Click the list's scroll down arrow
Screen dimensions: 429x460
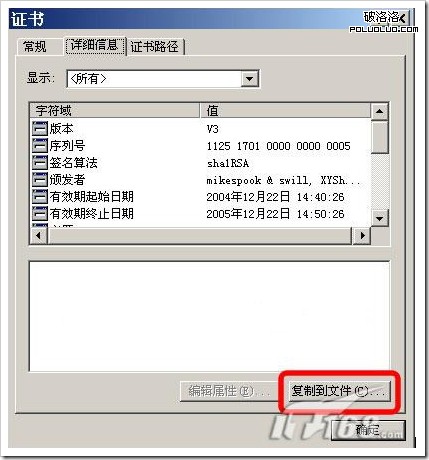(x=379, y=218)
